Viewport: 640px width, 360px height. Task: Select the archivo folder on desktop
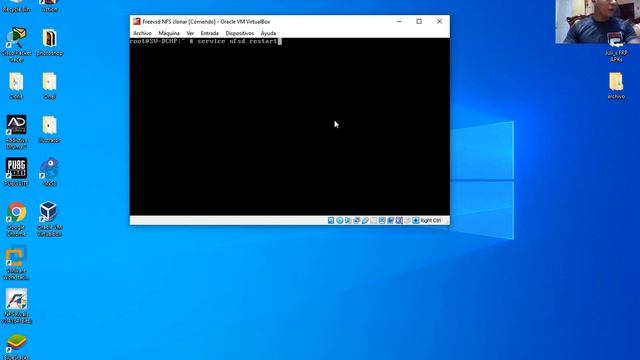point(616,86)
